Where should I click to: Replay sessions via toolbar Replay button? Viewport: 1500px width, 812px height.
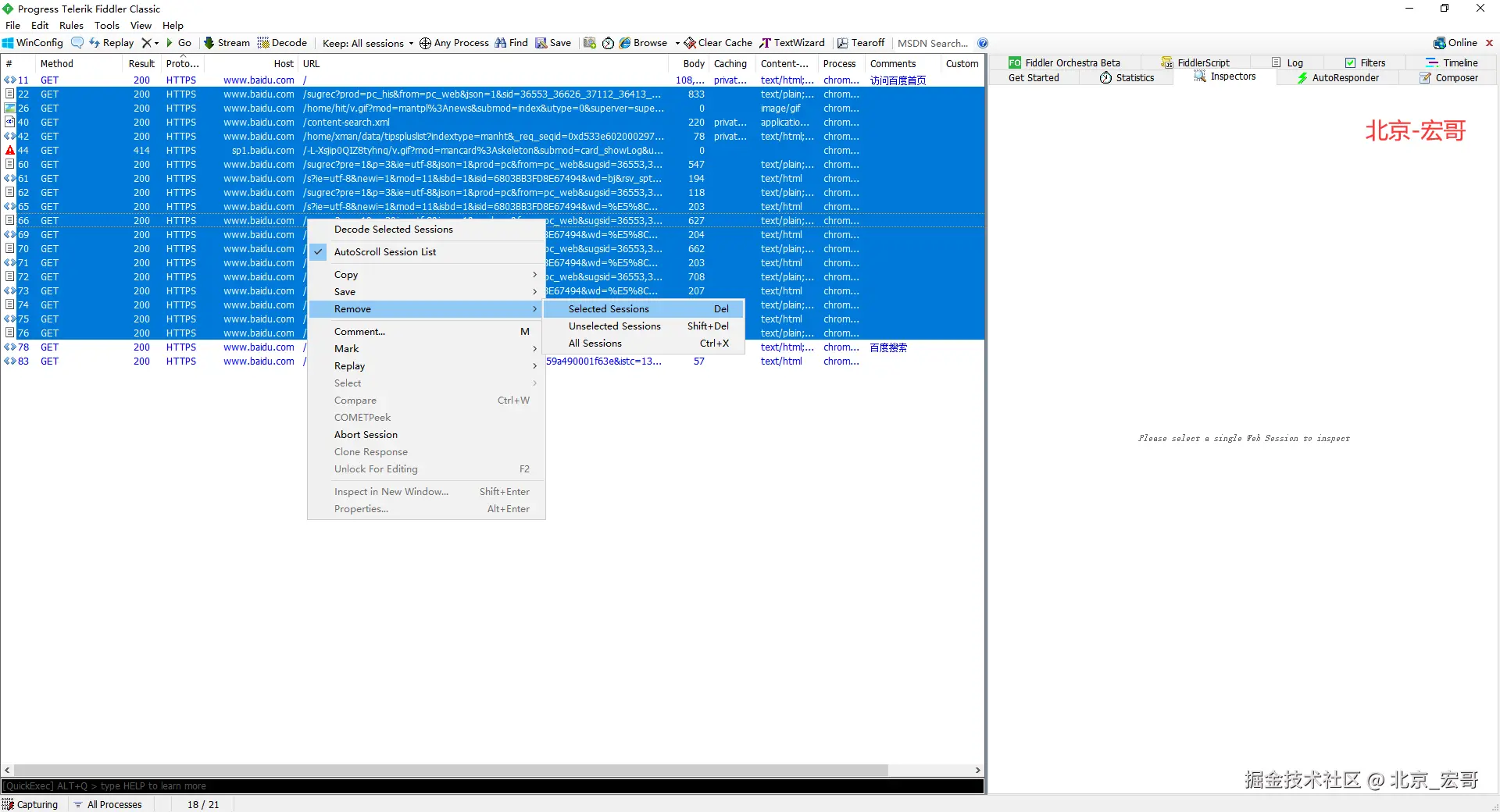tap(112, 43)
